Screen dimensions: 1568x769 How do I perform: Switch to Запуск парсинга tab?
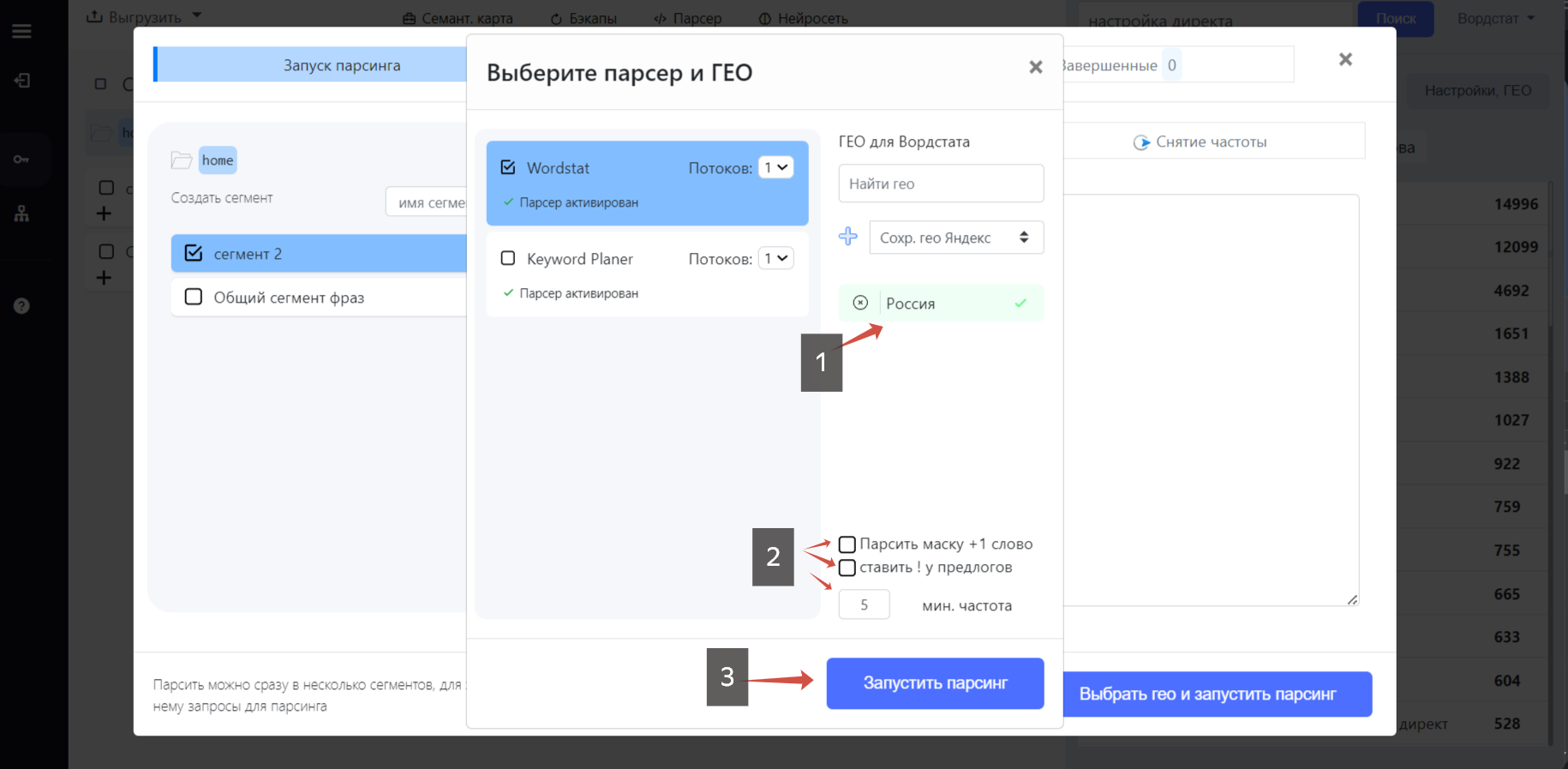(x=311, y=65)
